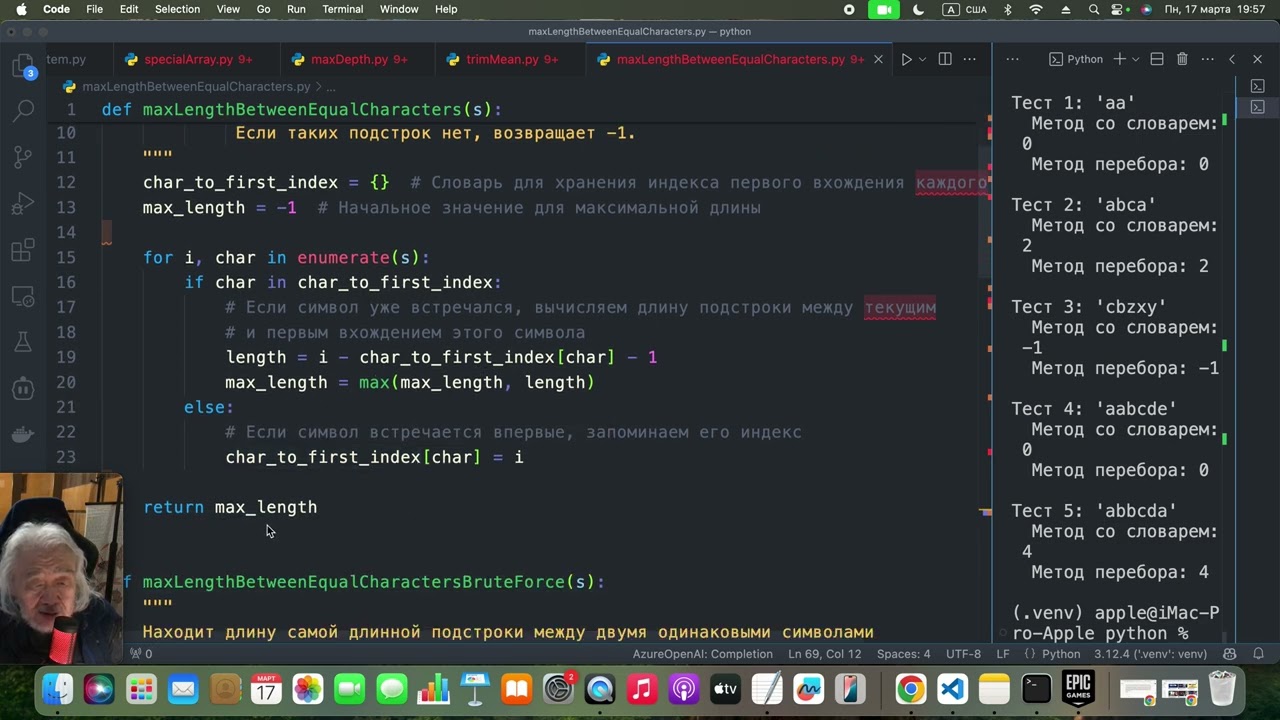The width and height of the screenshot is (1280, 720).
Task: Add a new terminal with plus
Action: click(x=1120, y=59)
